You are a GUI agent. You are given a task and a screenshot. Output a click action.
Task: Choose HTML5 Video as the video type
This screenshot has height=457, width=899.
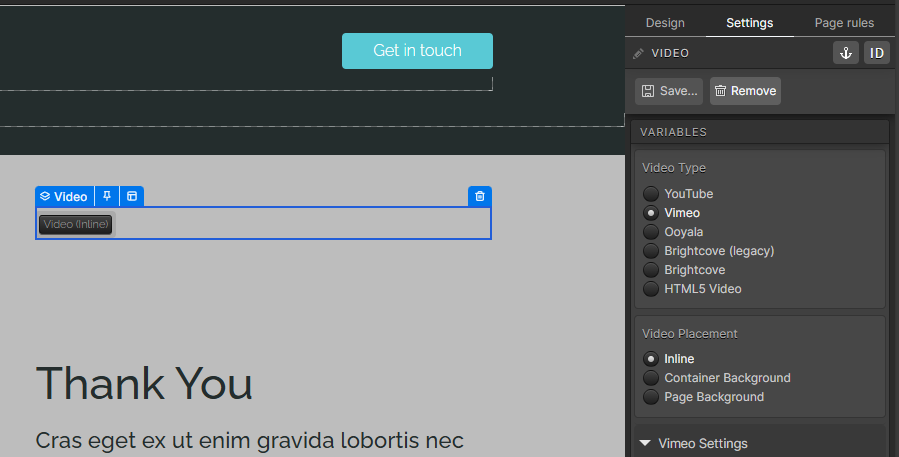651,289
